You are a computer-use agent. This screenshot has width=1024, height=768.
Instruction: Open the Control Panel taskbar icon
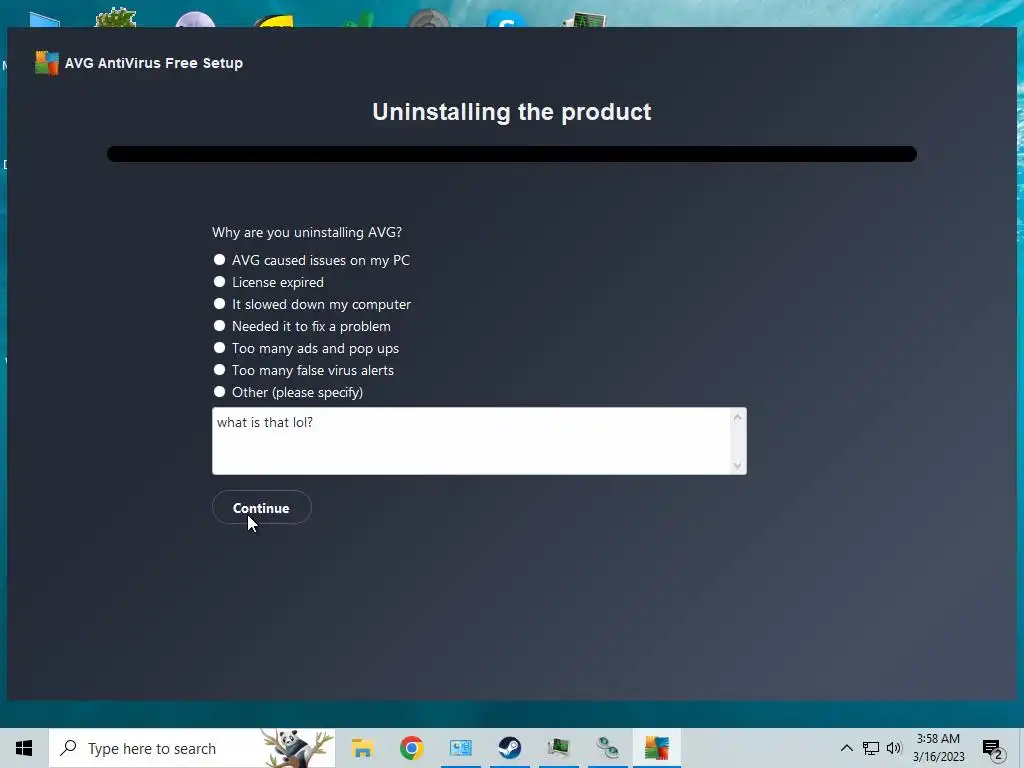460,748
